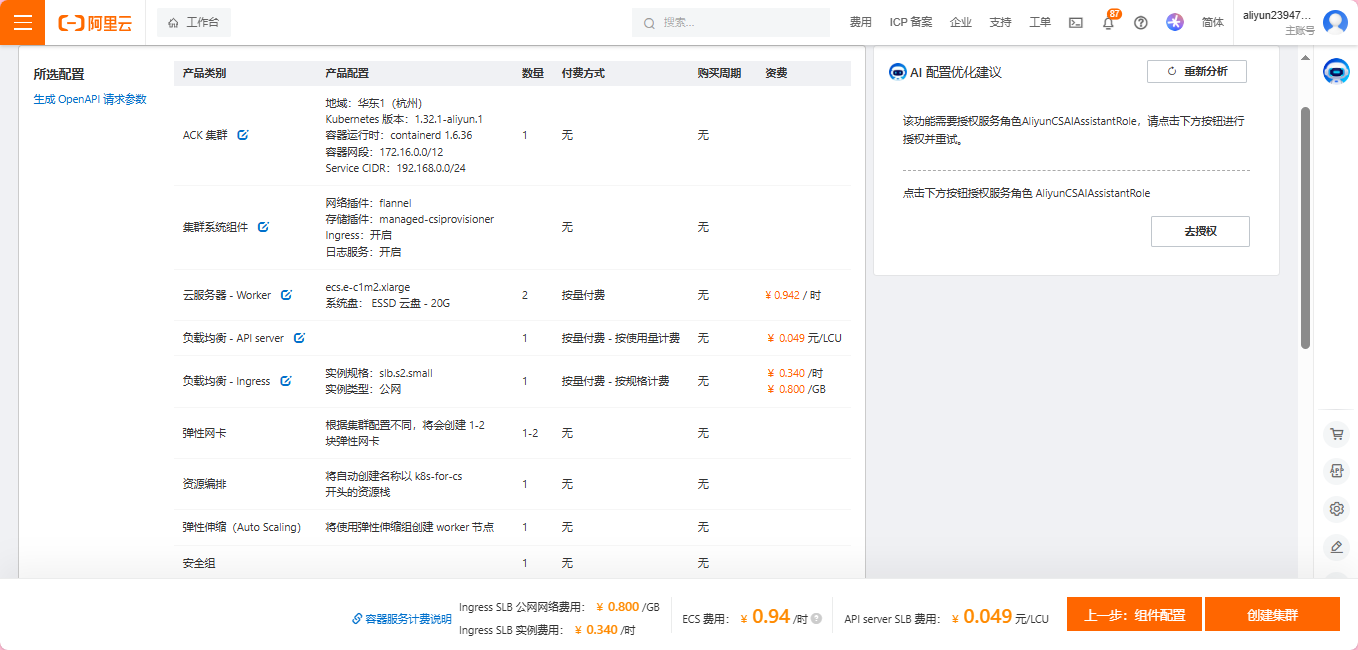Viewport: 1358px width, 650px height.
Task: Click the 产品配置 column header
Action: pyautogui.click(x=347, y=73)
